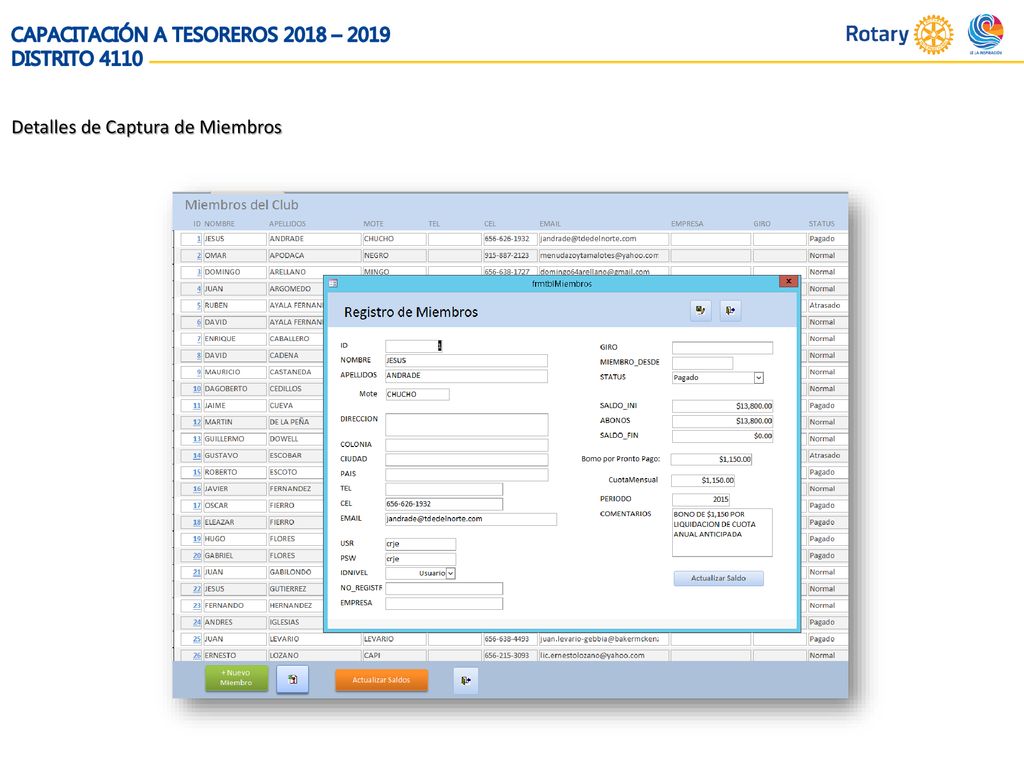Screen dimensions: 1024x768
Task: Click the CuotaMensual amount field
Action: click(x=703, y=481)
